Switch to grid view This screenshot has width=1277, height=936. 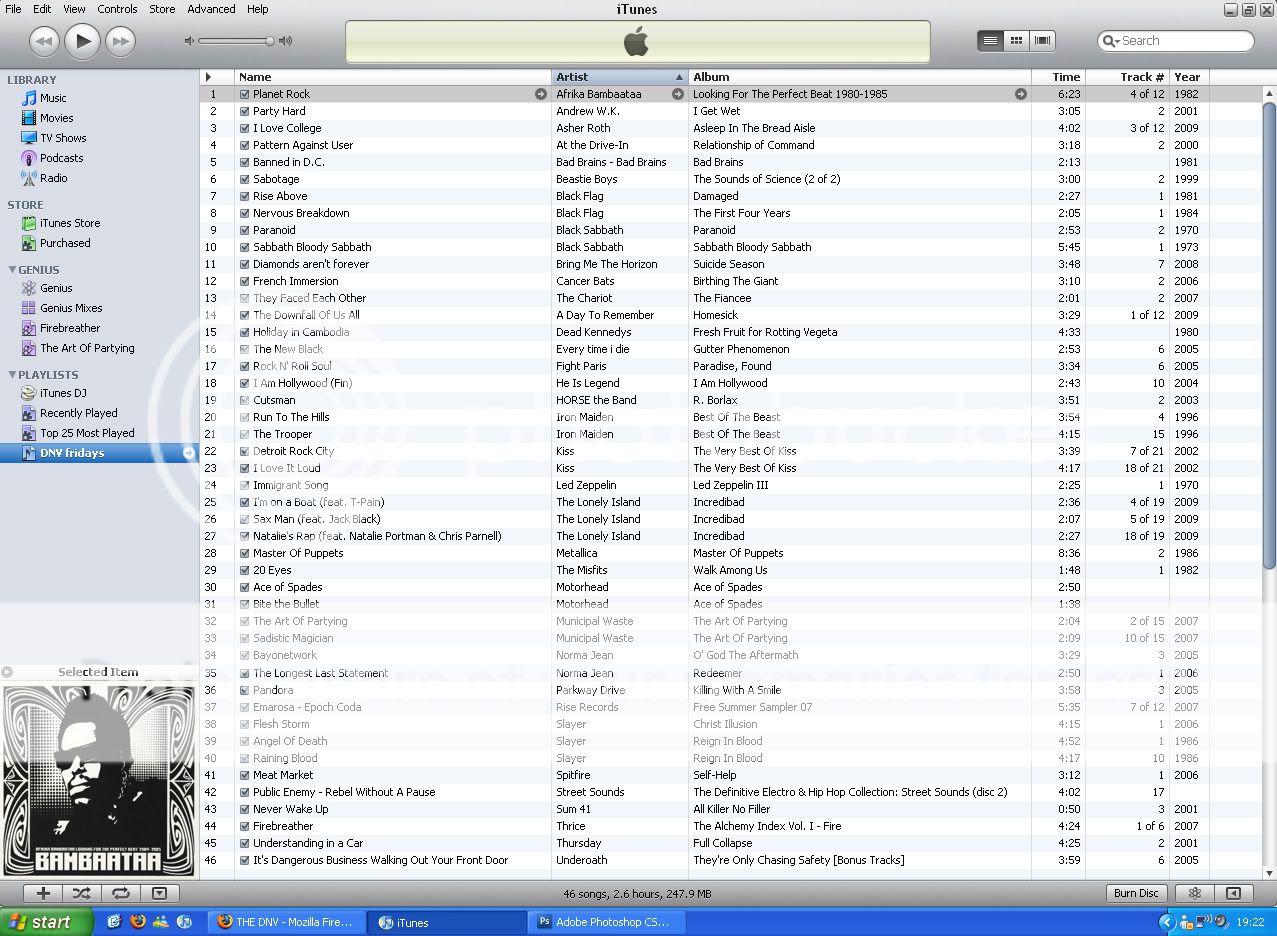1016,41
